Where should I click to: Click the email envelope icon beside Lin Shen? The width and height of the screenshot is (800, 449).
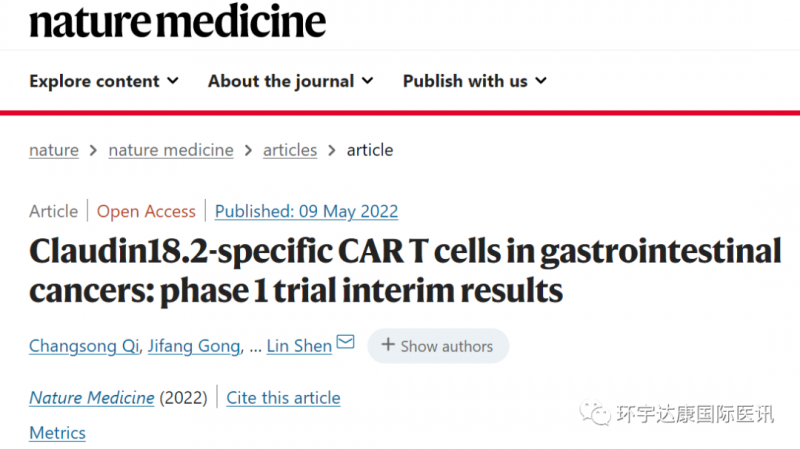coord(345,341)
